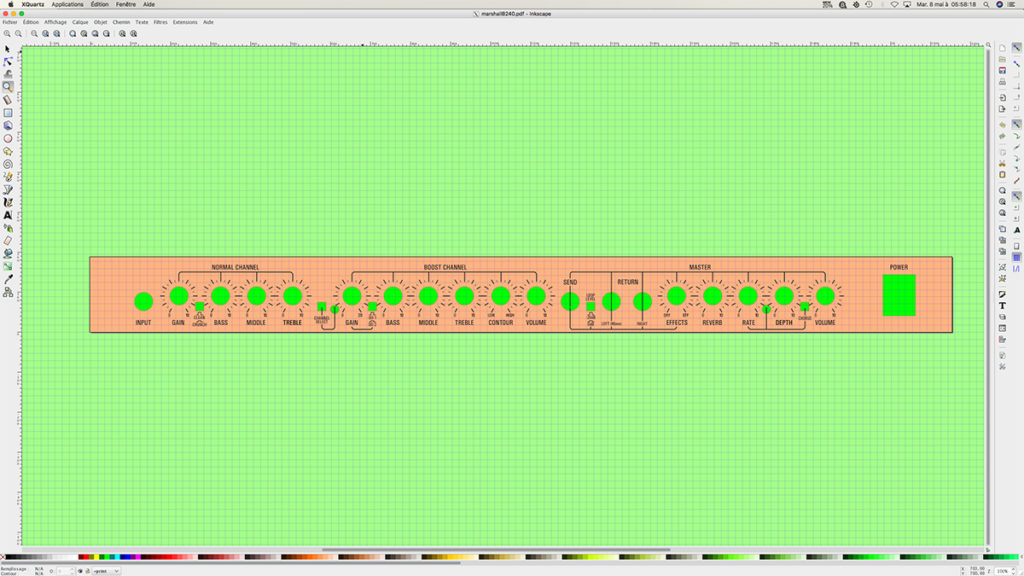This screenshot has width=1024, height=576.
Task: Open the XML editor icon
Action: coord(1002,328)
